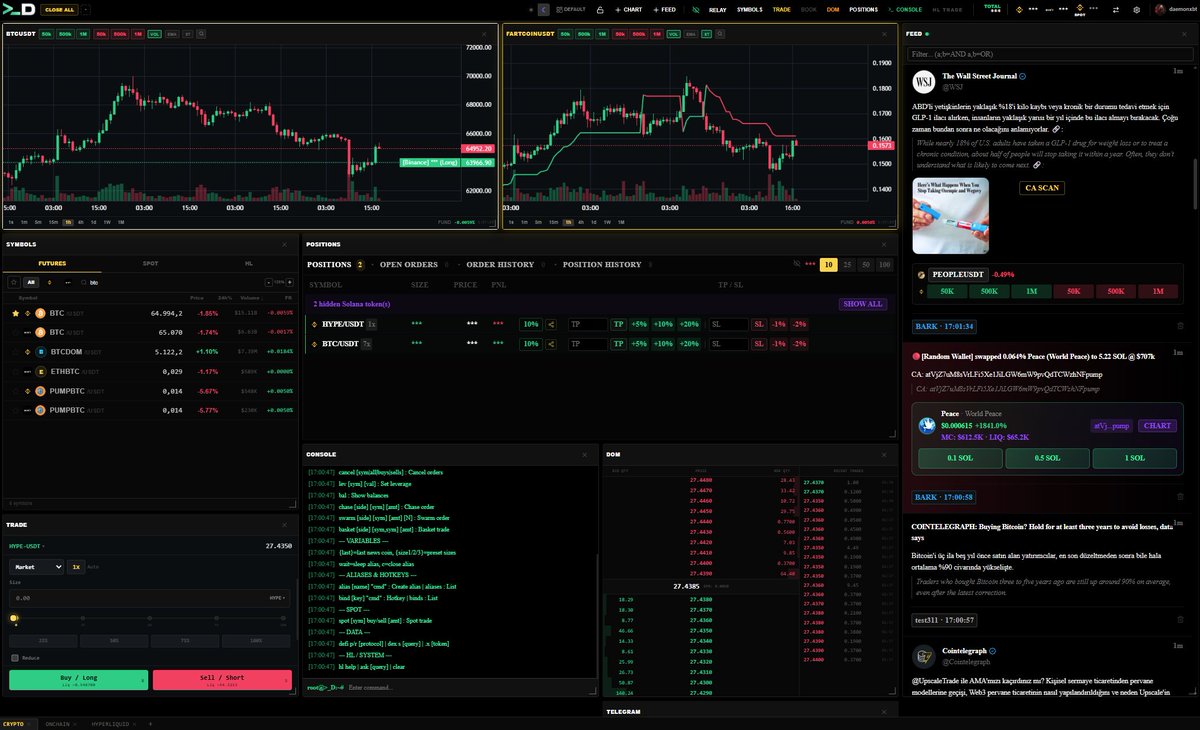Toggle VOL indicator on BTCUSDT chart
1200x730 pixels.
tap(155, 33)
